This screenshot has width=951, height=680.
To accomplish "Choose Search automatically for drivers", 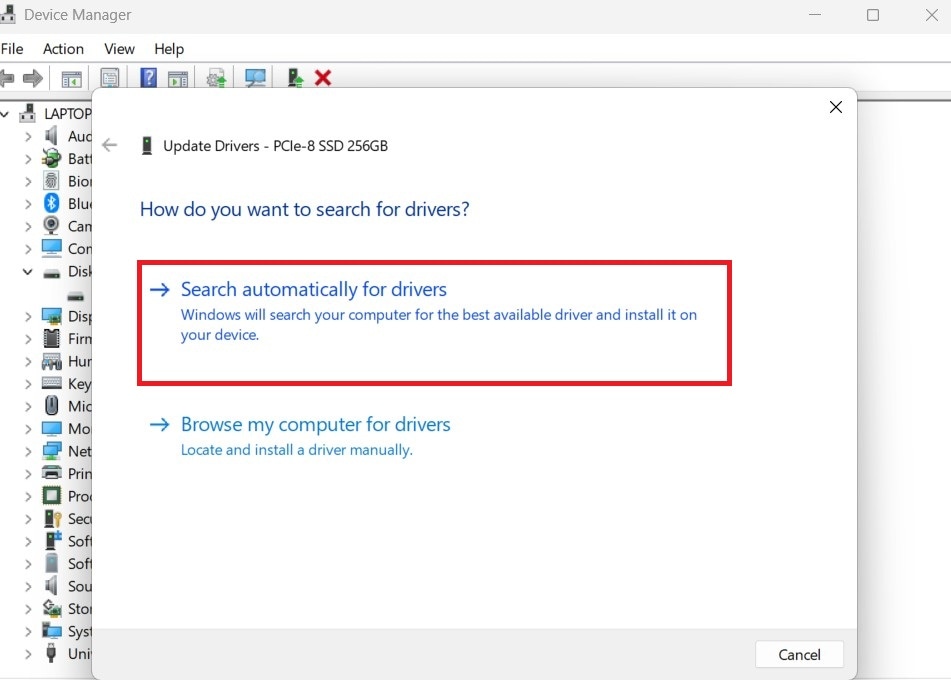I will 434,323.
